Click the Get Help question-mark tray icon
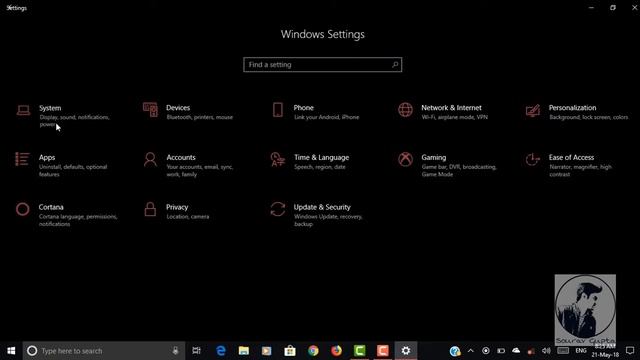Screen dimensions: 640x360 (x=455, y=351)
